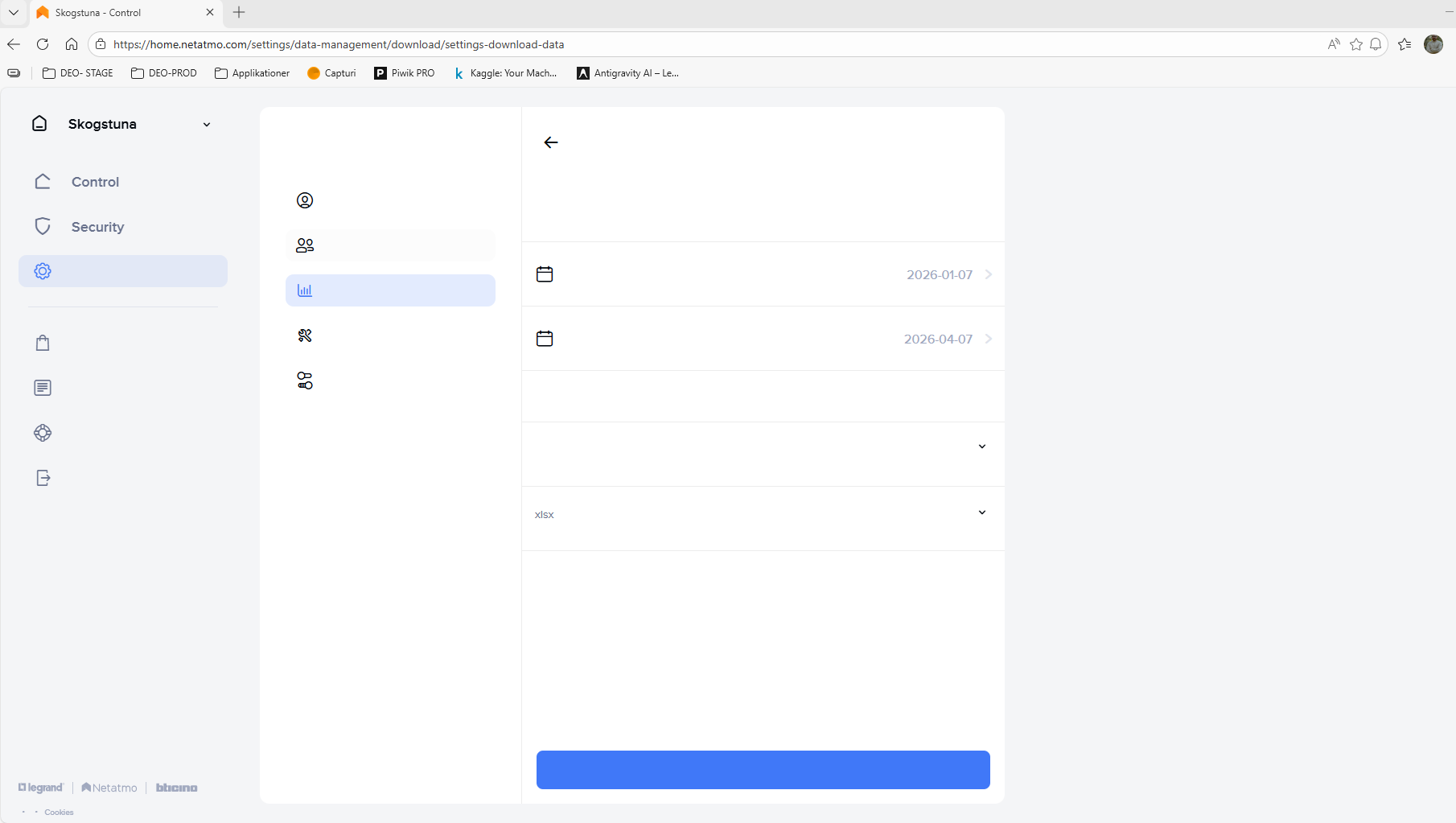The image size is (1456, 823).
Task: Click the toggle switches preferences icon
Action: point(305,381)
